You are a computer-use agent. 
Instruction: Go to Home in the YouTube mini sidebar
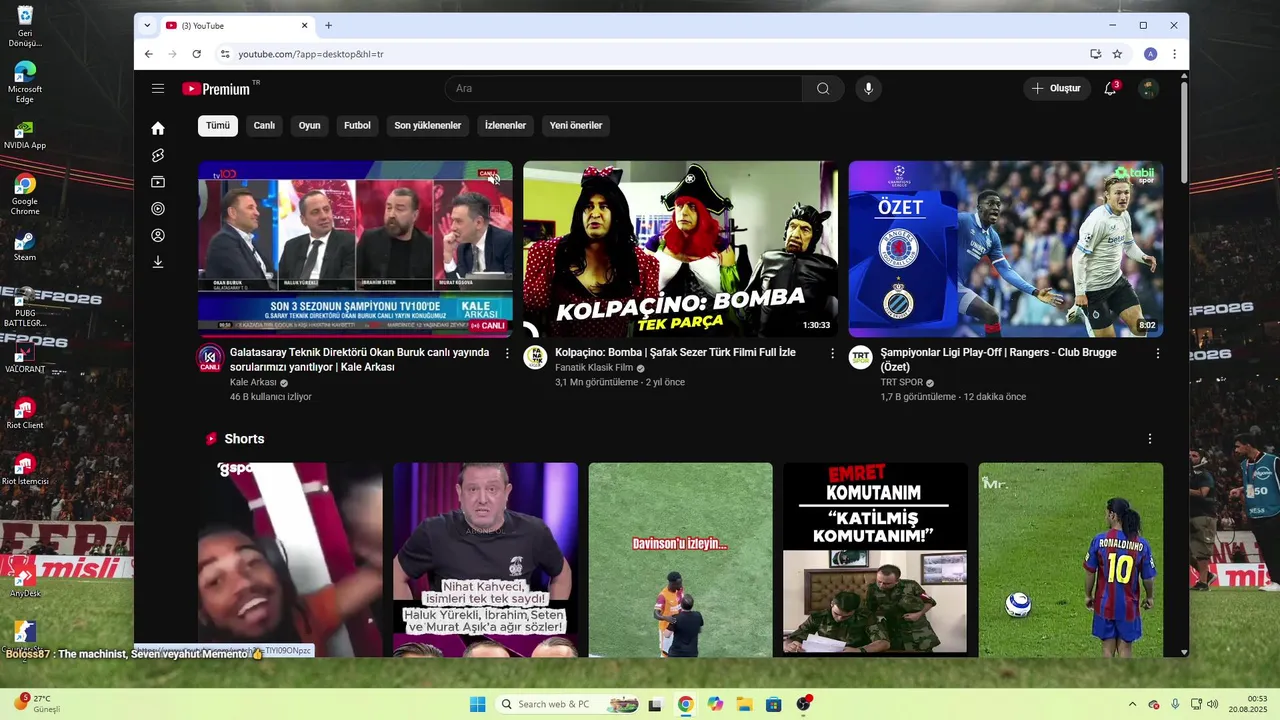click(158, 128)
